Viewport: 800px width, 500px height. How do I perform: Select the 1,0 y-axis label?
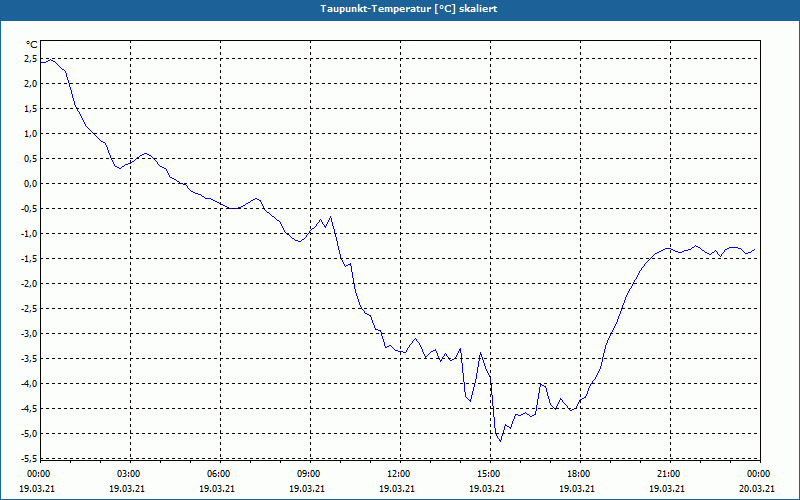[30, 134]
